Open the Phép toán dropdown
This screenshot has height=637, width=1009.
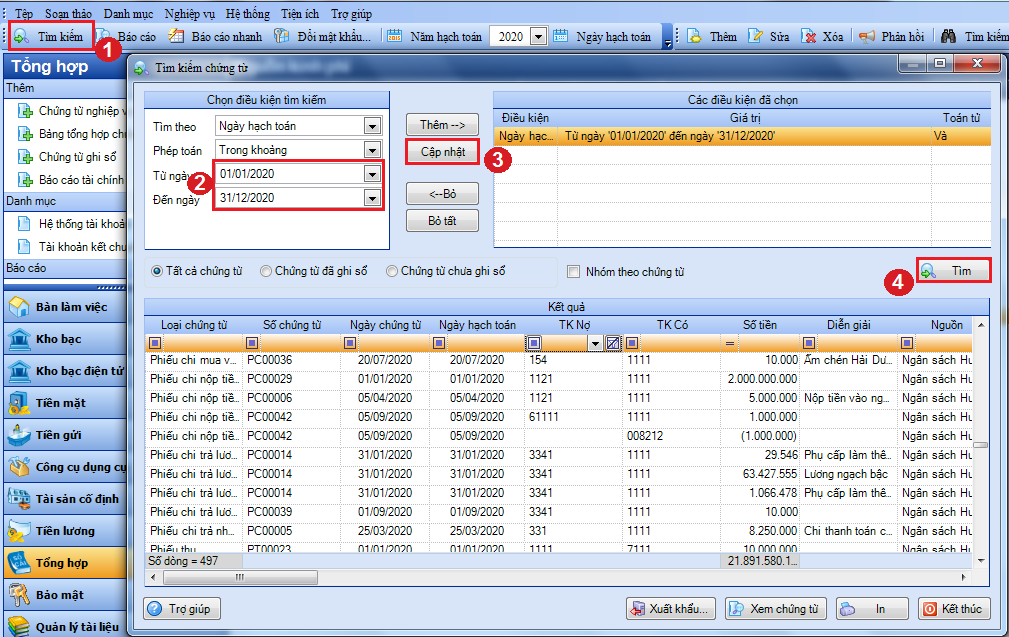pos(372,150)
